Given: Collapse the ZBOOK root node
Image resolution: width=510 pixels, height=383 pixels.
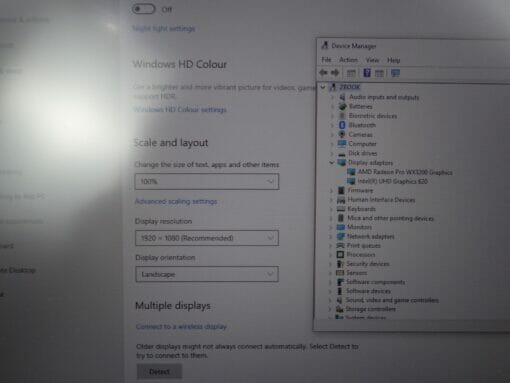Looking at the screenshot, I should coord(323,87).
